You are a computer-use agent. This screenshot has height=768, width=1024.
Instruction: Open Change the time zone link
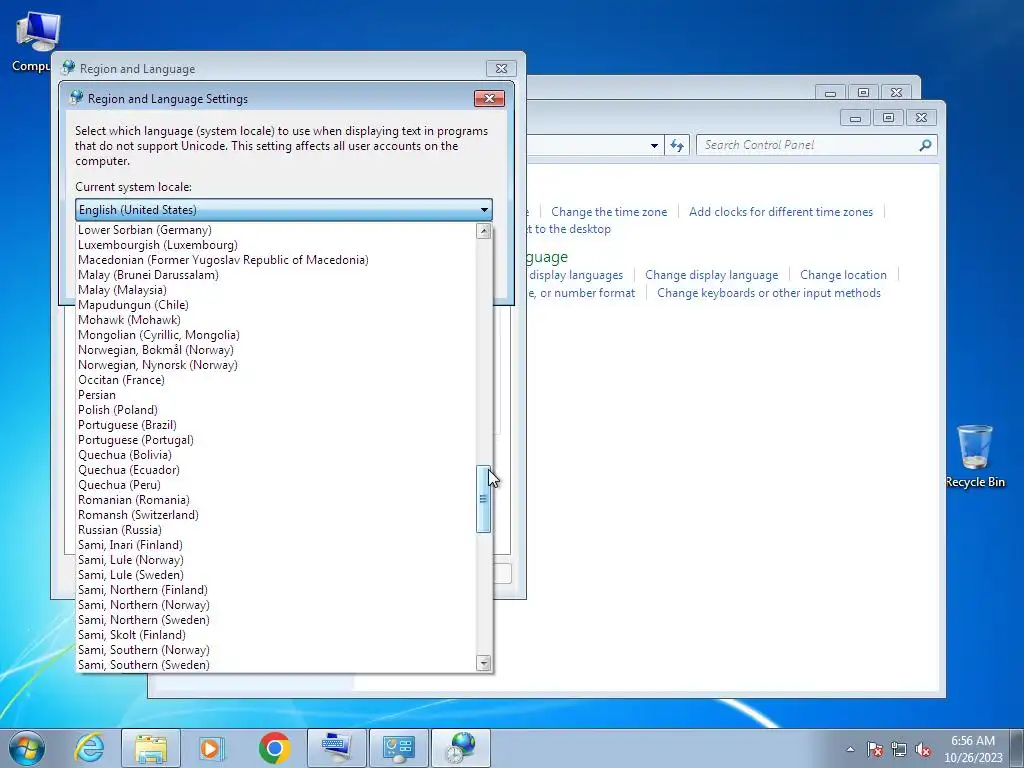(609, 212)
